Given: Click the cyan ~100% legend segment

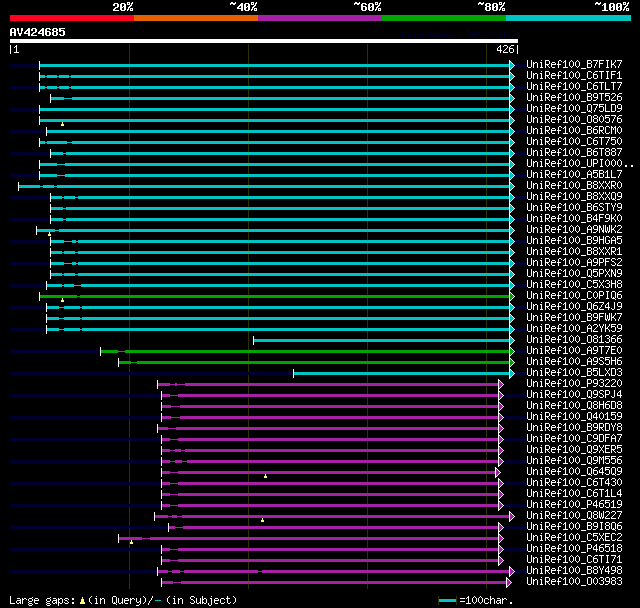Looking at the screenshot, I should click(x=569, y=18).
